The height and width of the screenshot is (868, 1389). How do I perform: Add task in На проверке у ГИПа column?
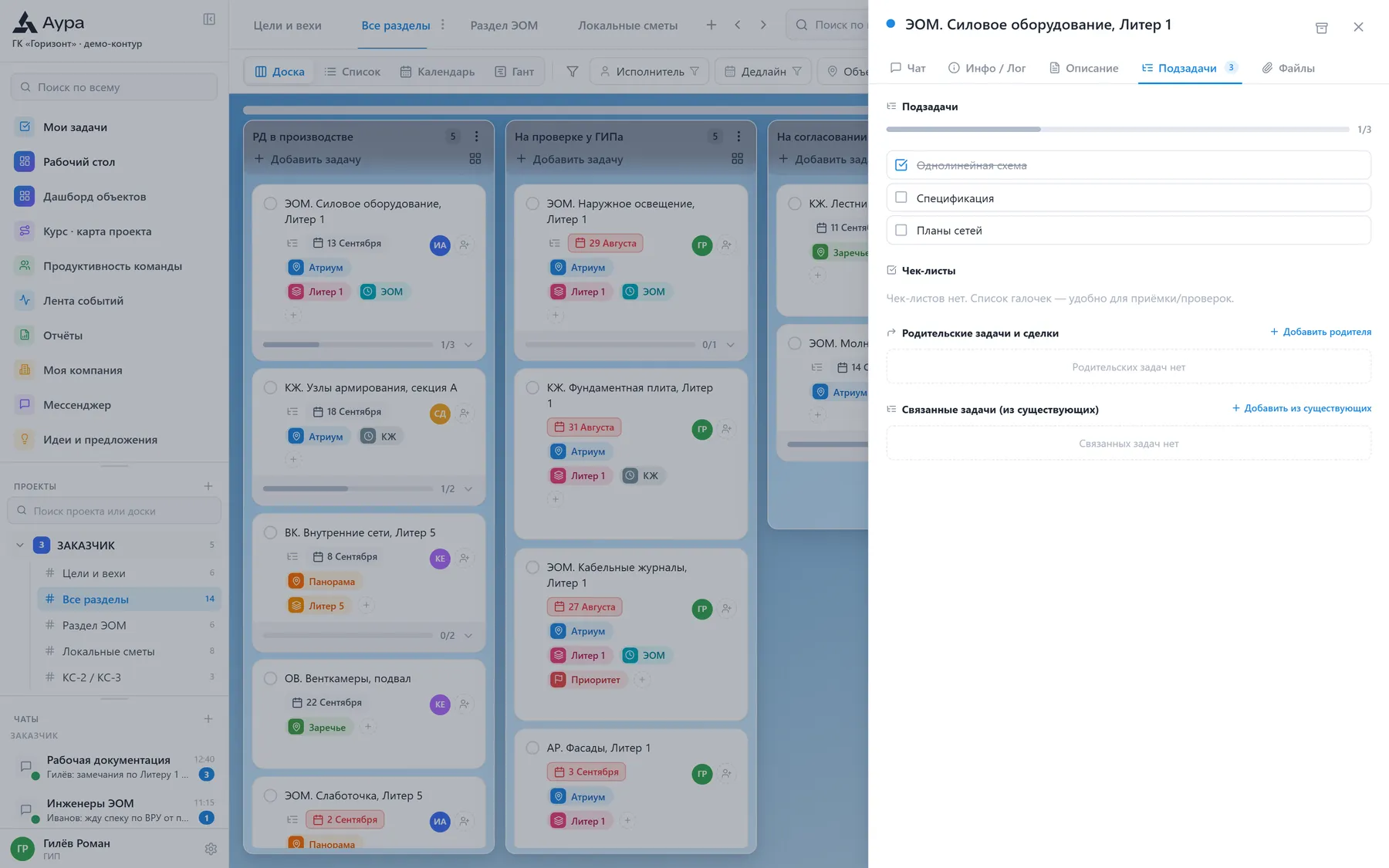pos(570,159)
